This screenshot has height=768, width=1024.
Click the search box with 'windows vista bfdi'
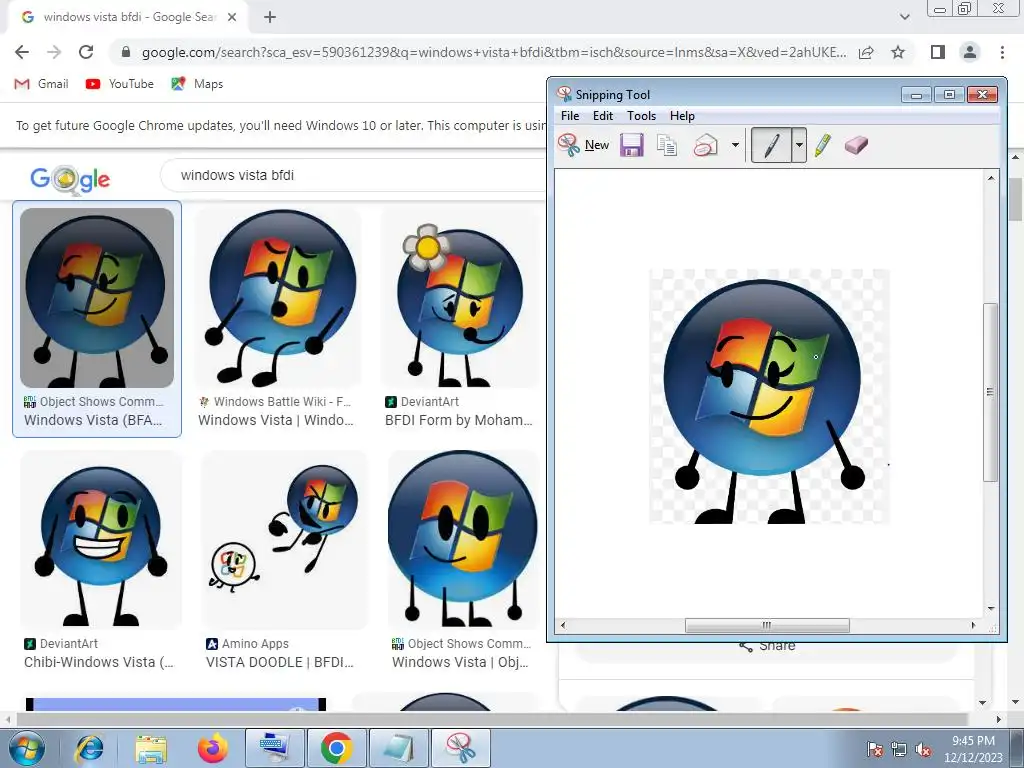[x=353, y=175]
